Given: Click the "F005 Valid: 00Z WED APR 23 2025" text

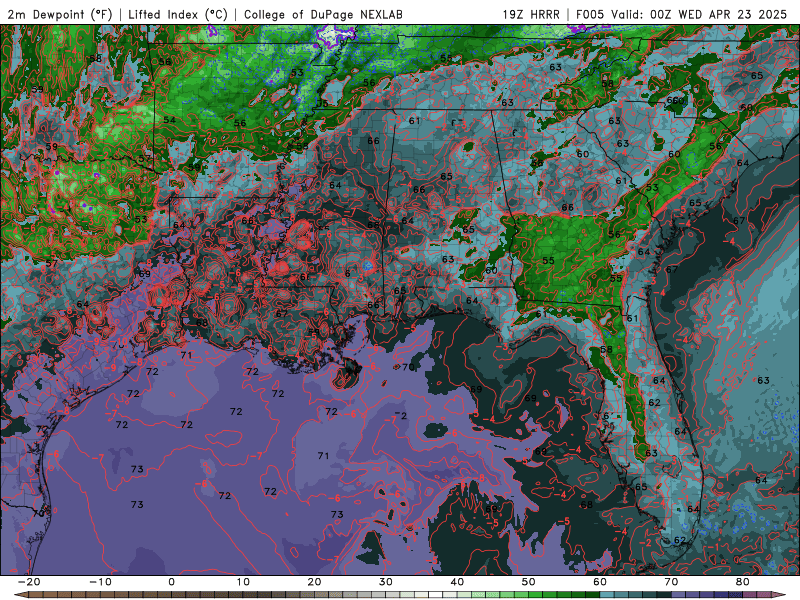Looking at the screenshot, I should (x=681, y=14).
